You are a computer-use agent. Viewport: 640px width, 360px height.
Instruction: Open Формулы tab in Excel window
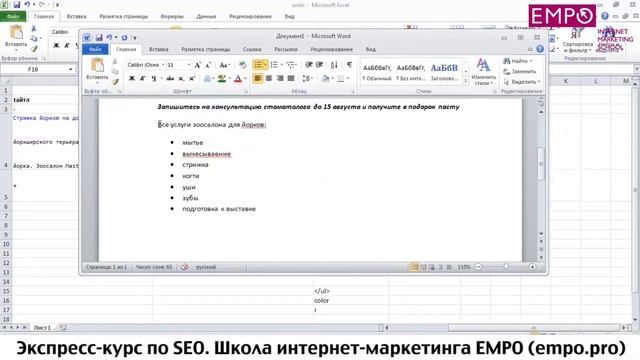[172, 16]
